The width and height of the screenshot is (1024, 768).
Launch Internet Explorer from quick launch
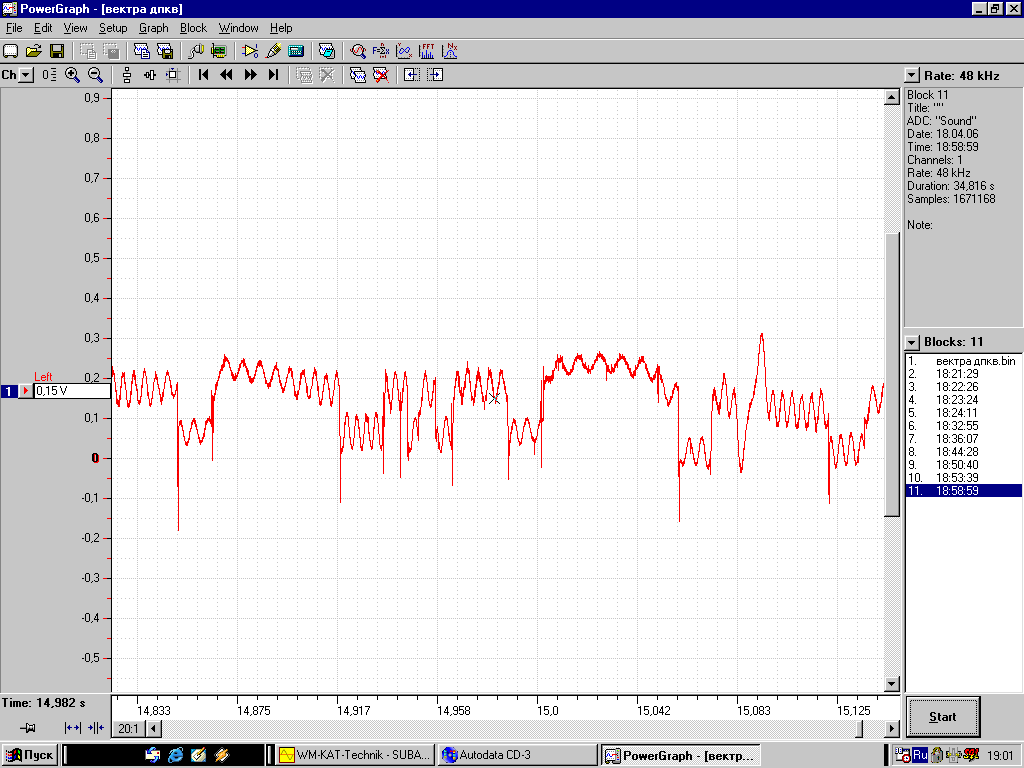coord(175,756)
